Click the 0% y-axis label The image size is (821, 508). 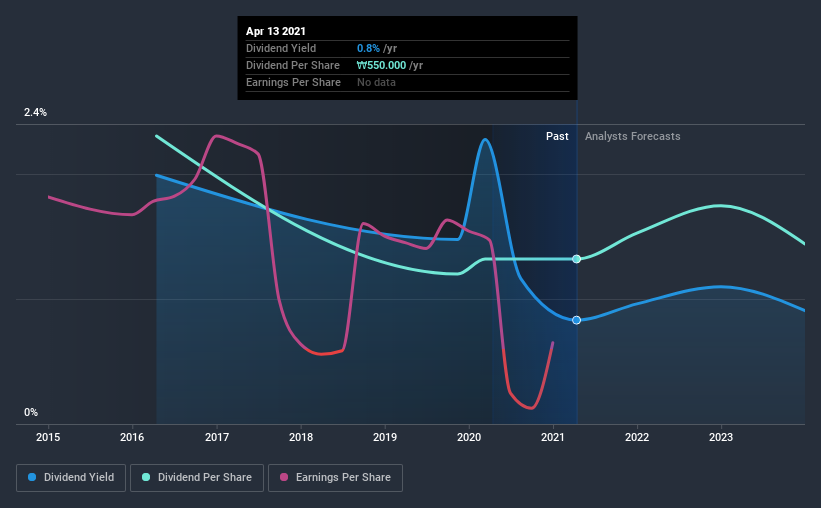click(31, 412)
